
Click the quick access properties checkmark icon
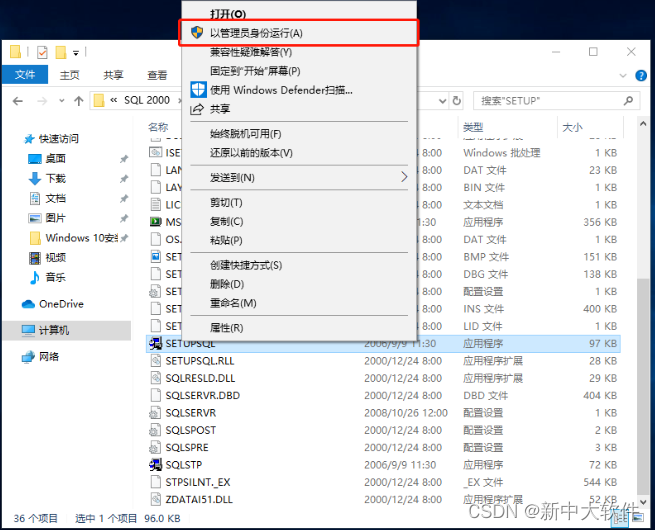point(42,52)
